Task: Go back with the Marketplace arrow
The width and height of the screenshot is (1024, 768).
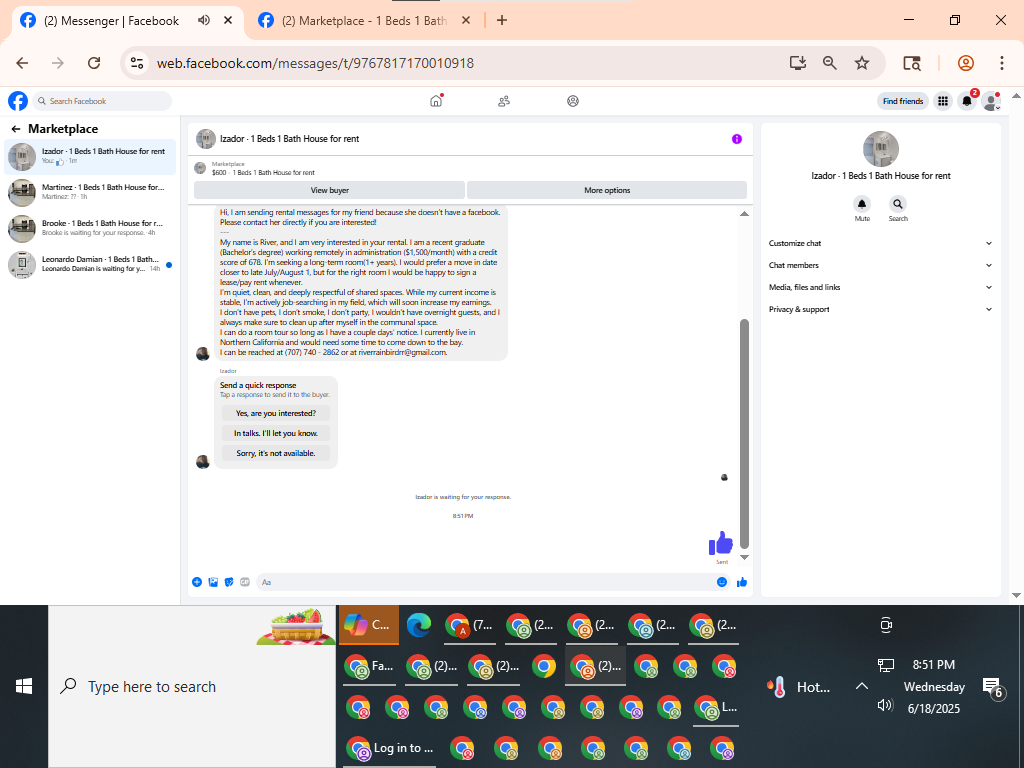Action: 16,129
